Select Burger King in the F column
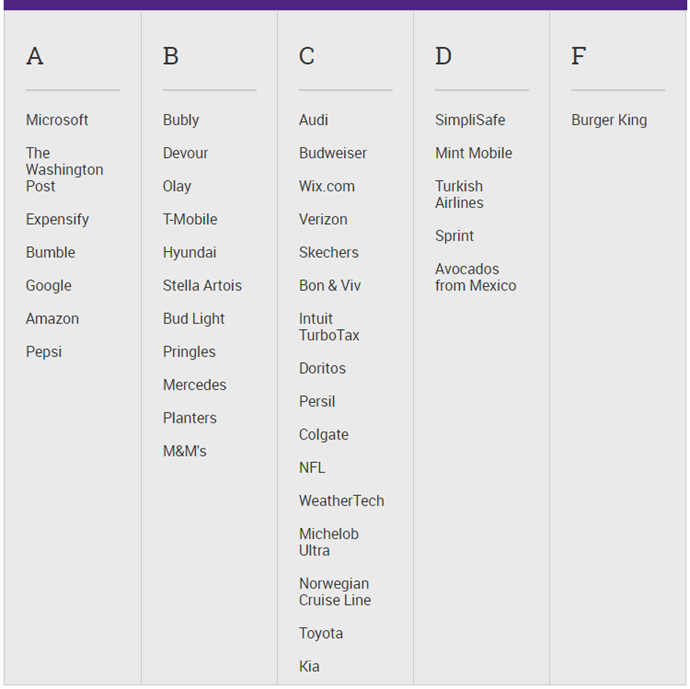 (609, 120)
